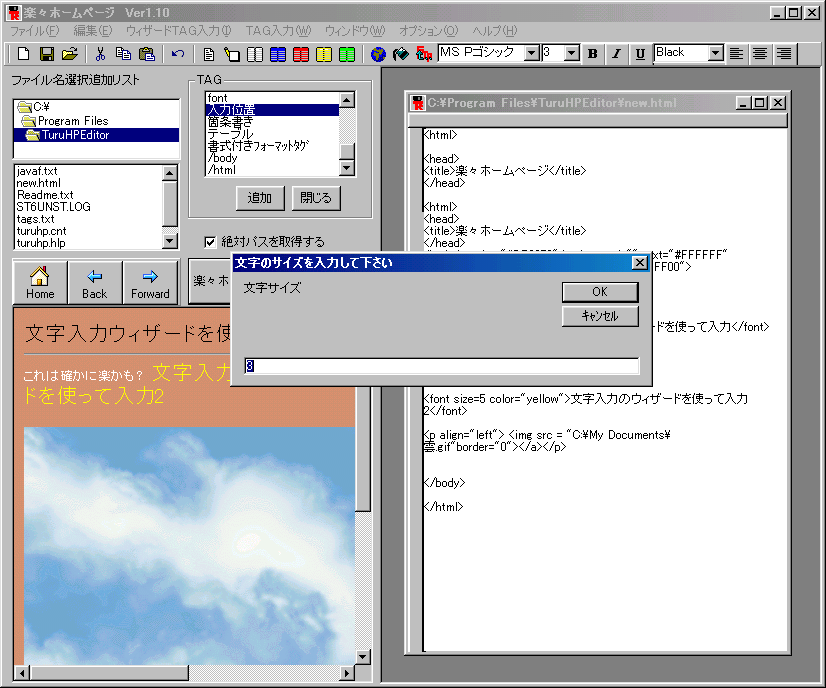Click the text document page icon in toolbar
The image size is (826, 688).
[x=209, y=54]
